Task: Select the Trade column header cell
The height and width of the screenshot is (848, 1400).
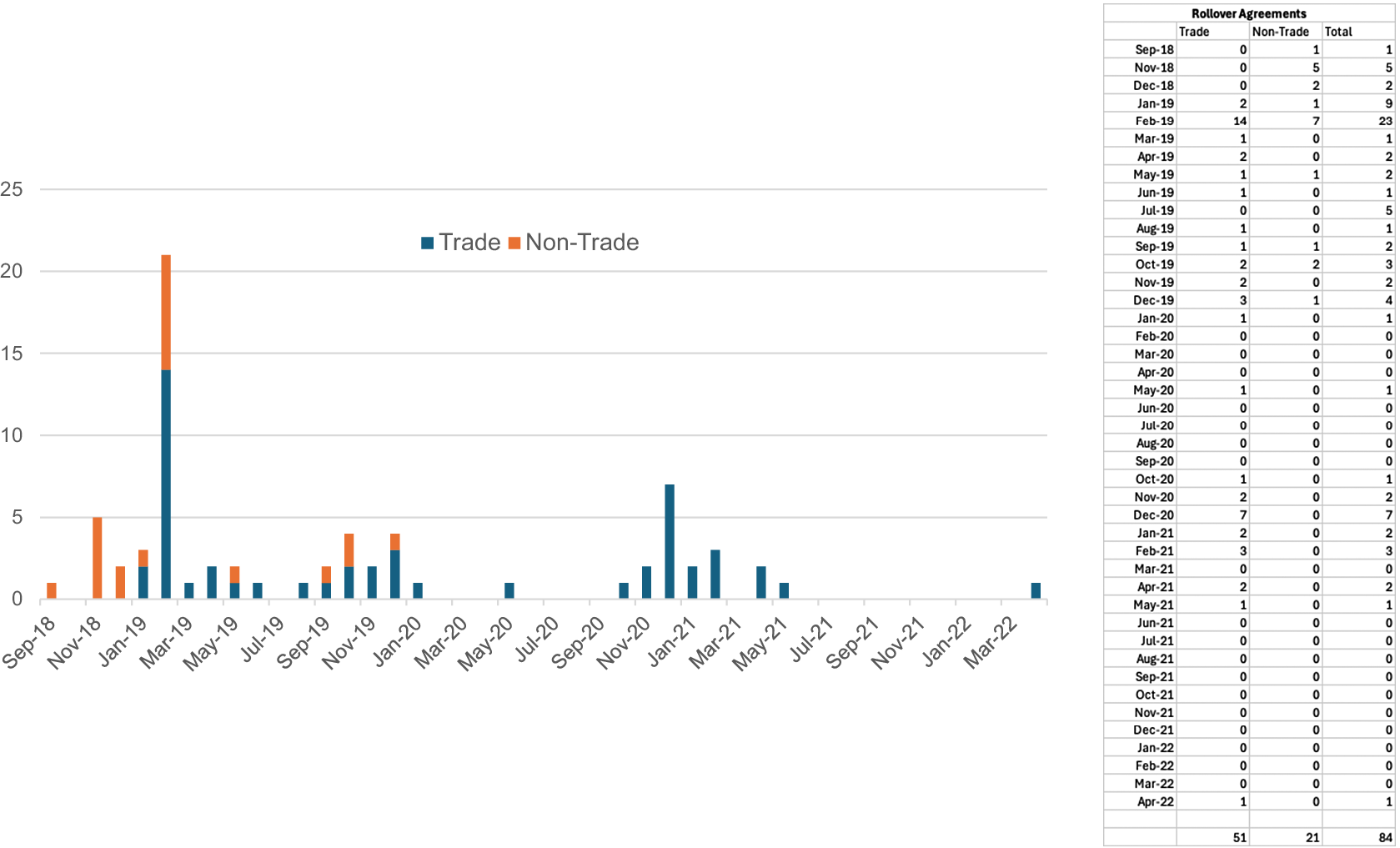Action: (1212, 32)
